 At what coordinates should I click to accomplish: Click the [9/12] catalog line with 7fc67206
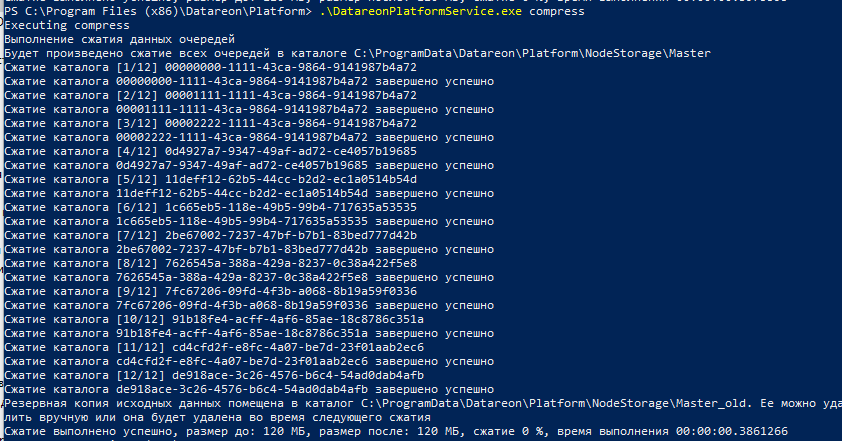click(210, 291)
